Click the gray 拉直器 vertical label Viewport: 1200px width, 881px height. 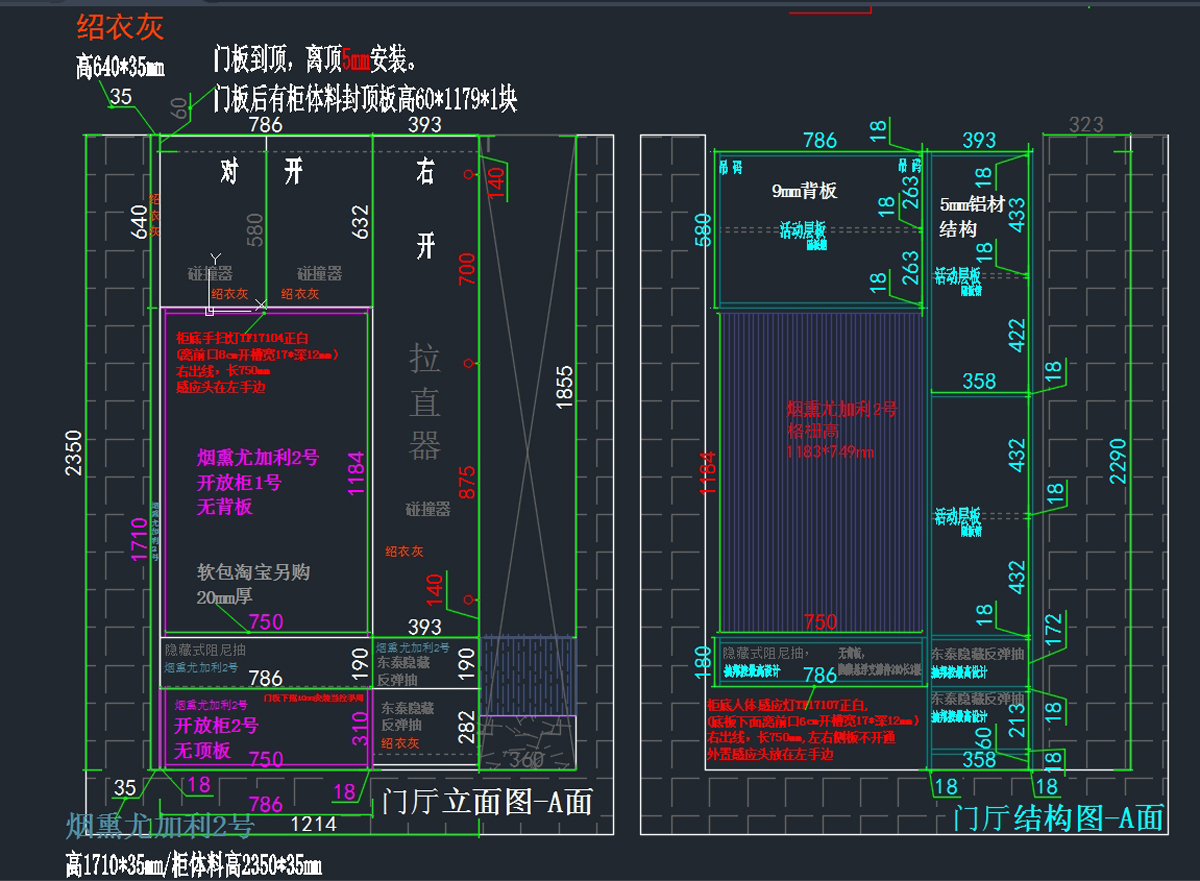coord(424,401)
